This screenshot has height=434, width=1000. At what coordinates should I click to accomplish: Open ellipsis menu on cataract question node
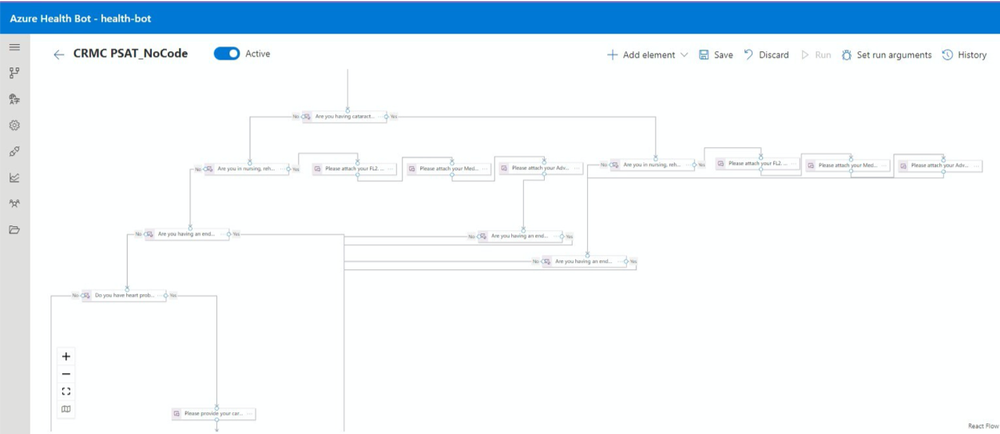coord(382,117)
